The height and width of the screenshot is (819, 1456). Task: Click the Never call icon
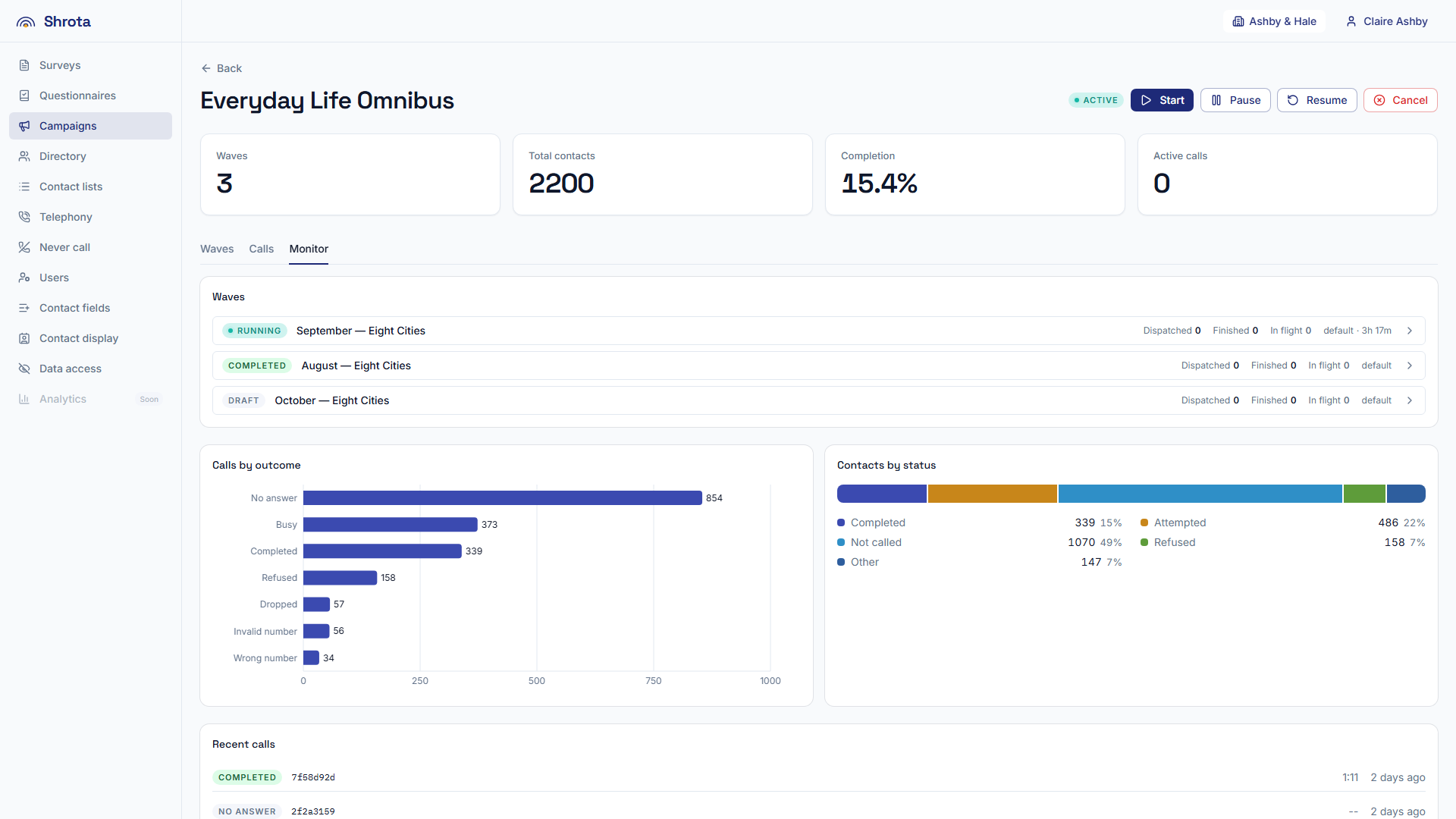point(24,247)
